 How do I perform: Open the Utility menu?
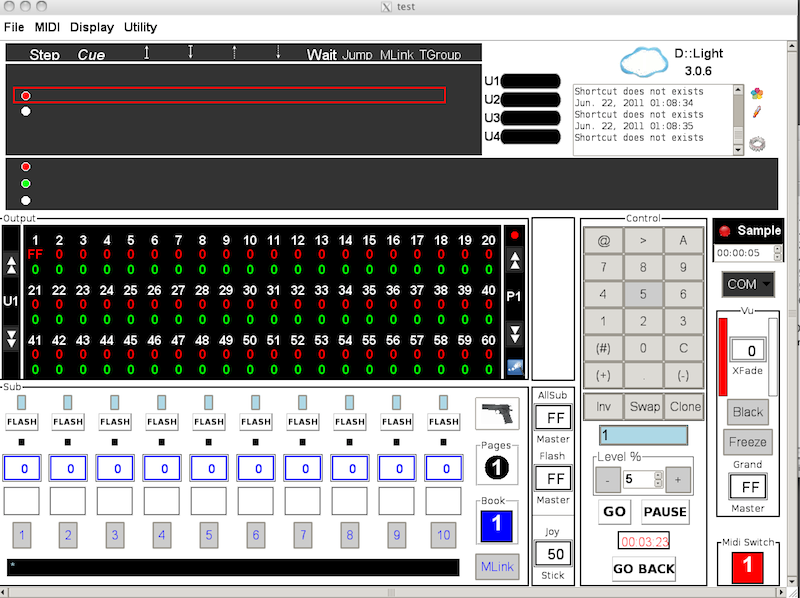click(140, 27)
